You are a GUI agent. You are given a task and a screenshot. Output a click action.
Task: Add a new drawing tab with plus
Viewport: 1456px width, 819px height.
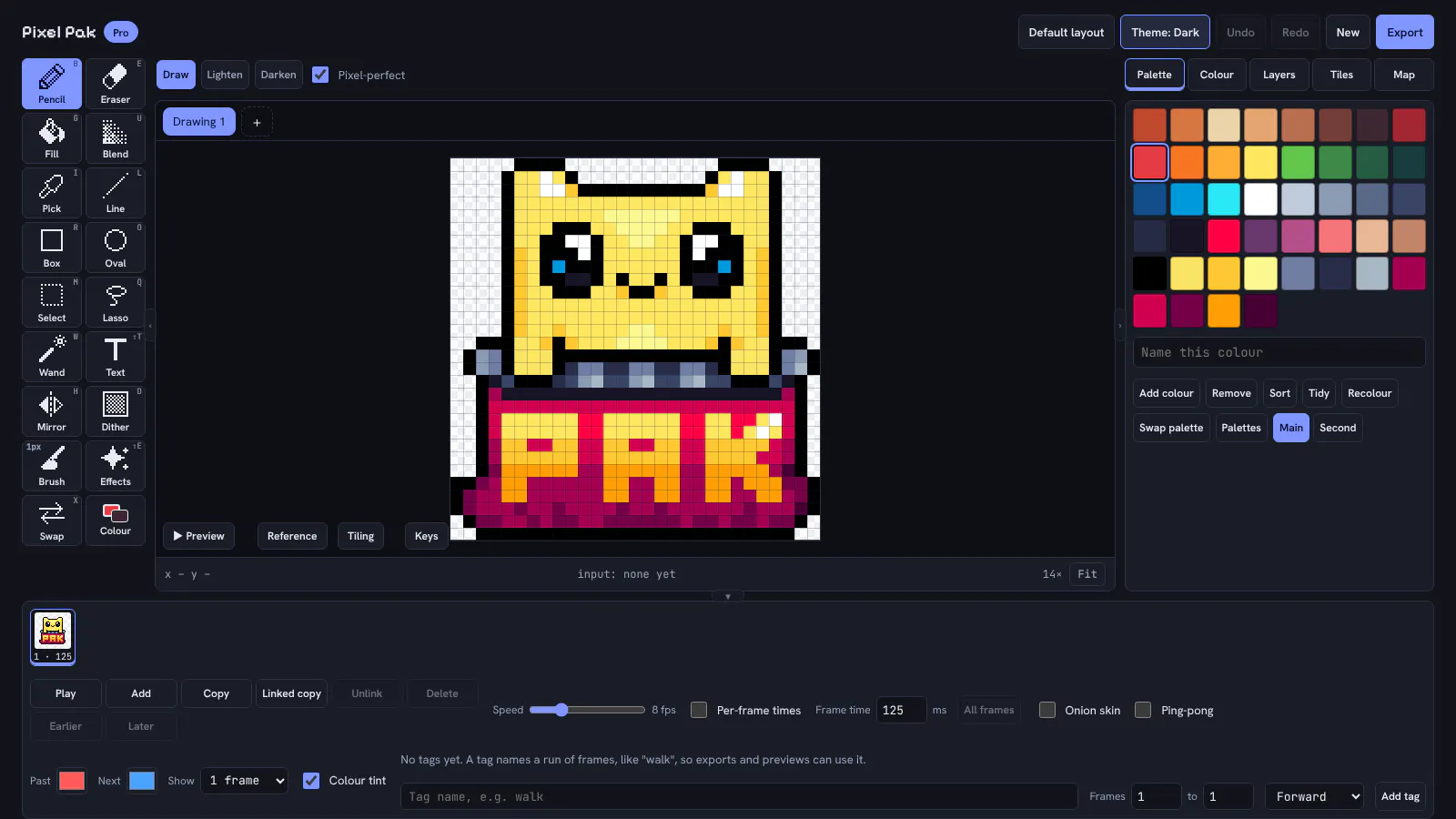click(257, 122)
